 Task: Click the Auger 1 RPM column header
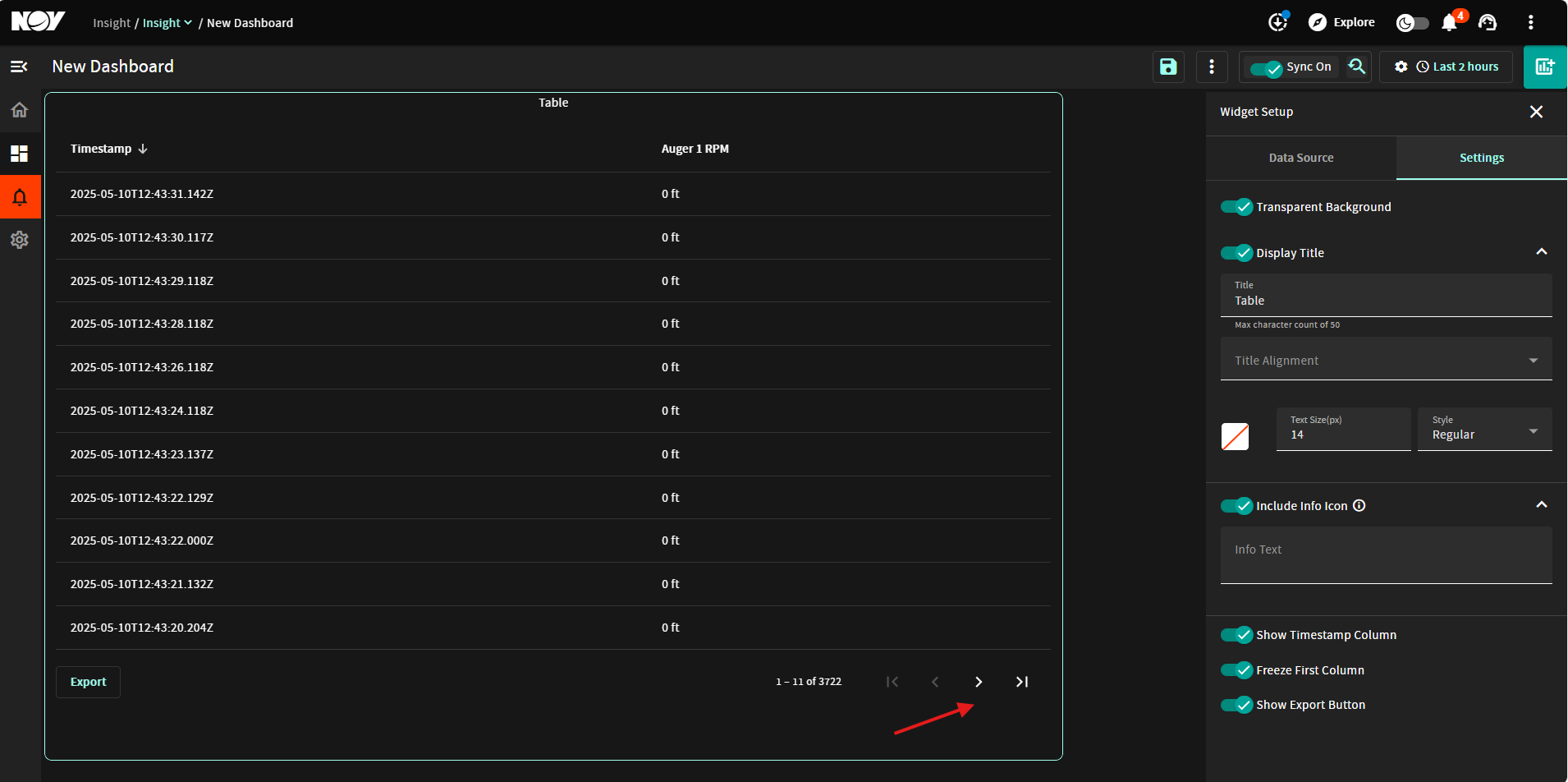click(x=695, y=149)
